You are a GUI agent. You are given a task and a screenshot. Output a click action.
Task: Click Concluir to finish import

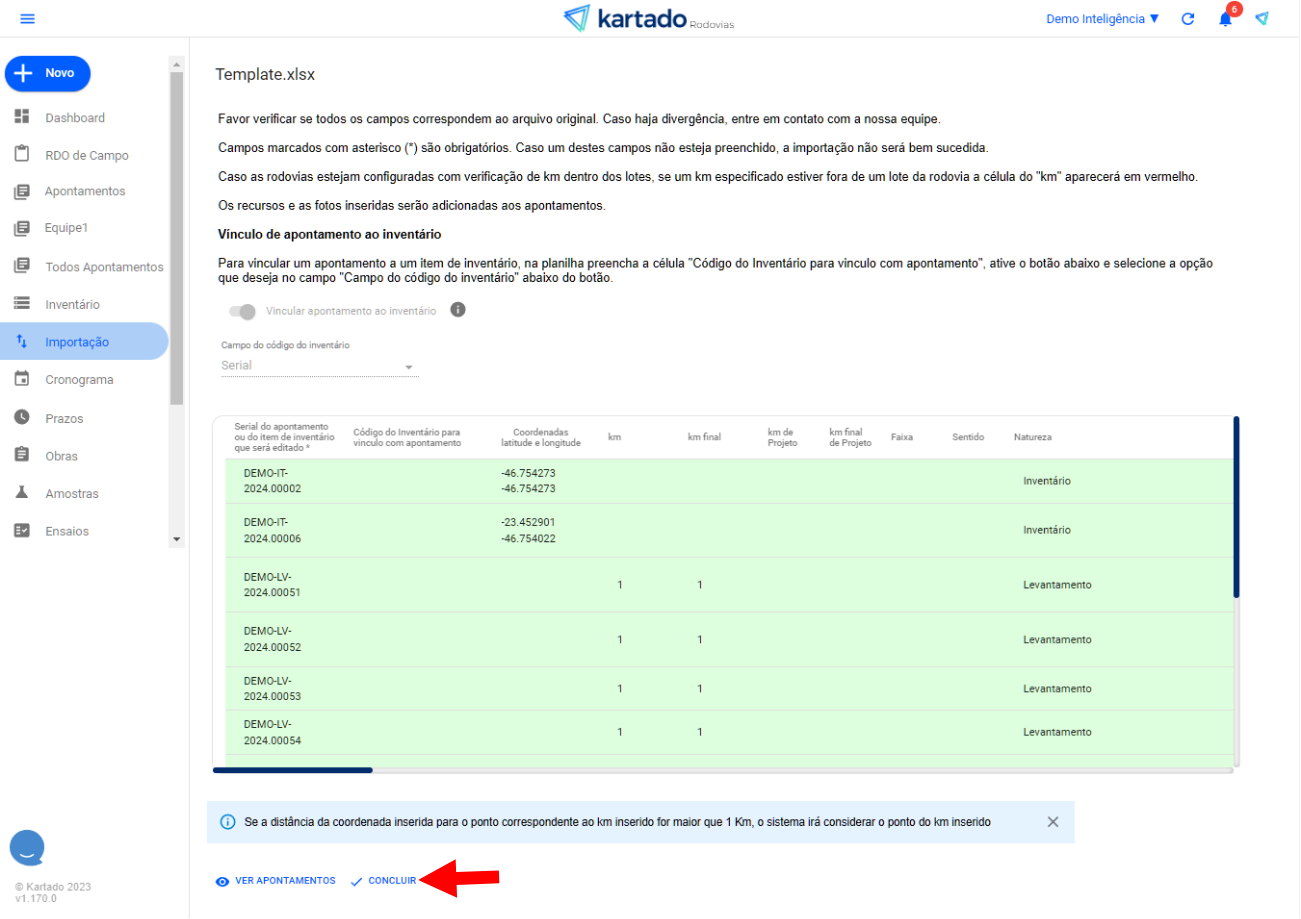click(384, 881)
